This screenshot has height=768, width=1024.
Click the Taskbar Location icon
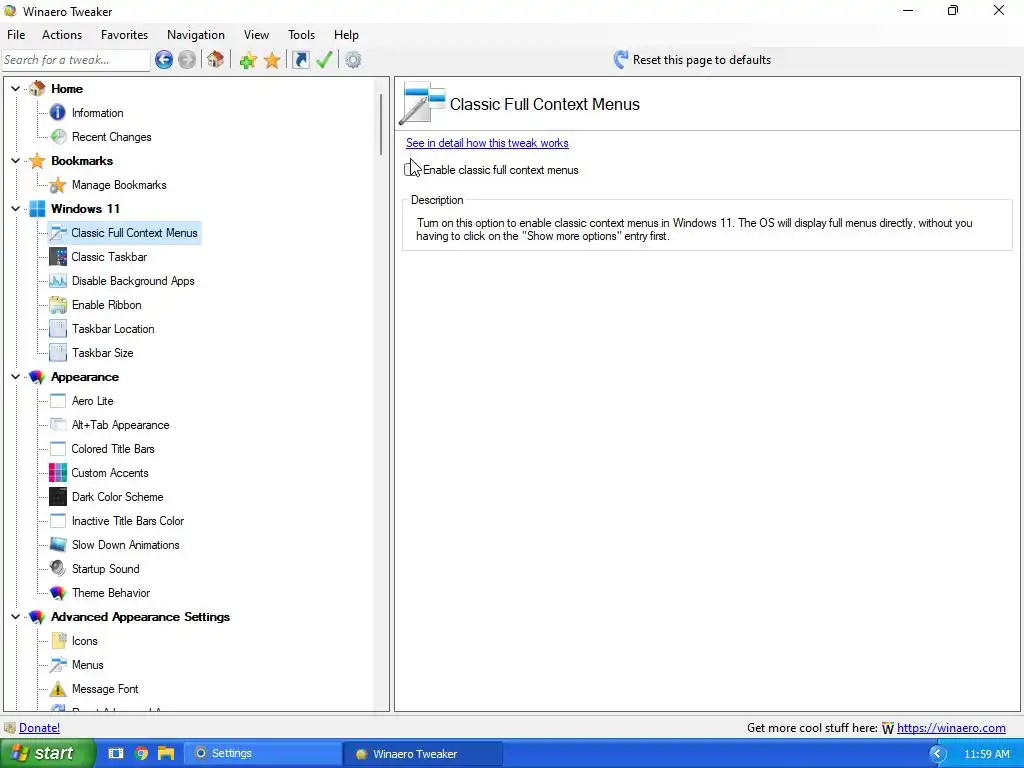58,328
